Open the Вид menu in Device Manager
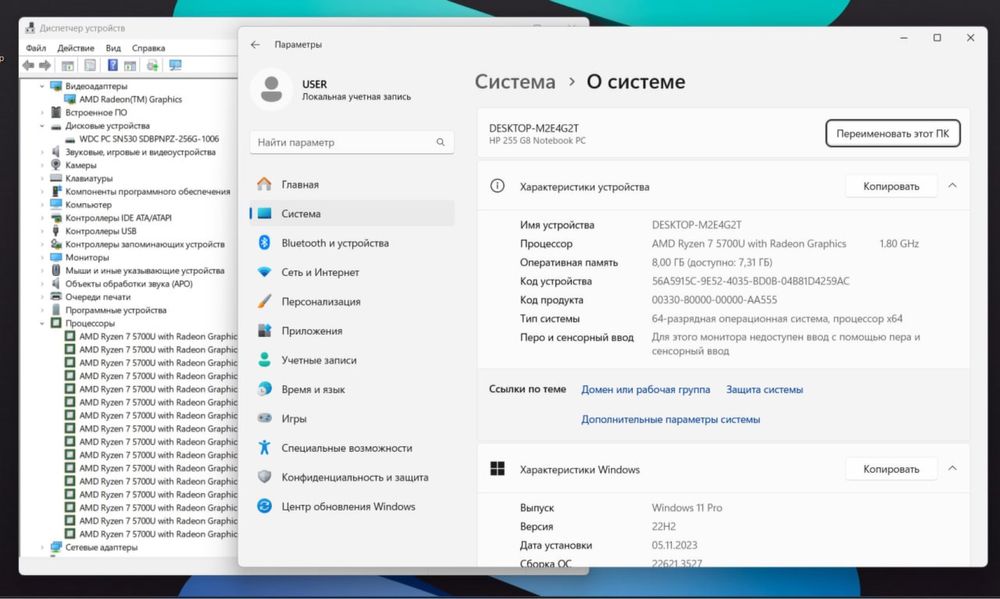 click(x=113, y=48)
